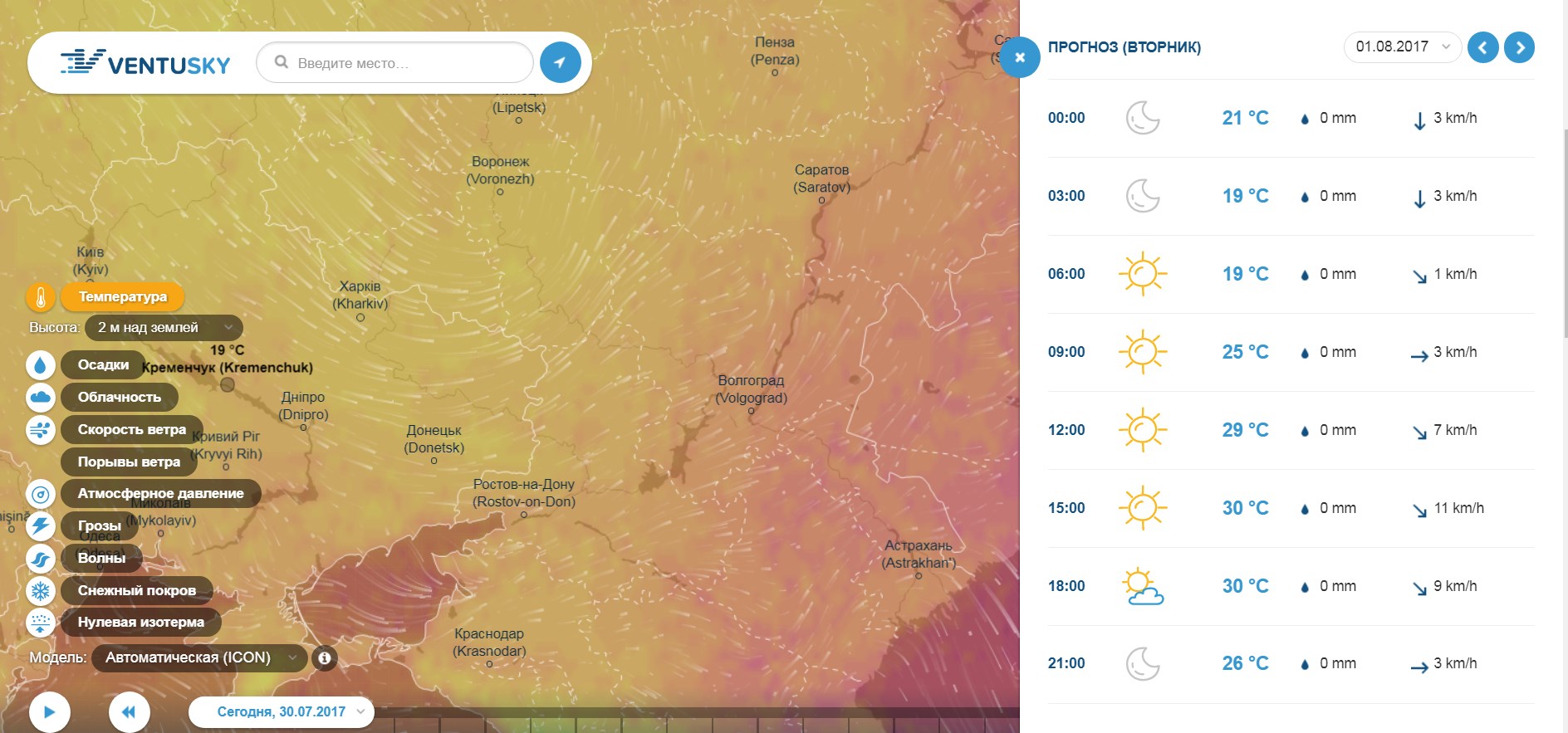Close the forecast panel
Viewport: 1568px width, 733px height.
pos(1020,57)
